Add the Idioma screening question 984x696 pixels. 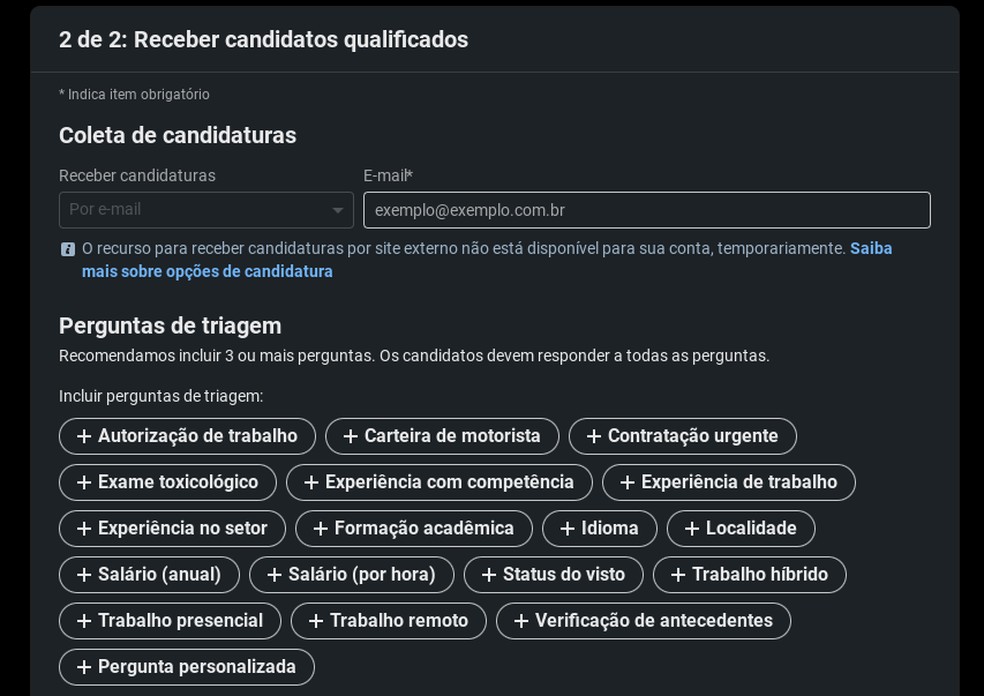click(x=599, y=528)
